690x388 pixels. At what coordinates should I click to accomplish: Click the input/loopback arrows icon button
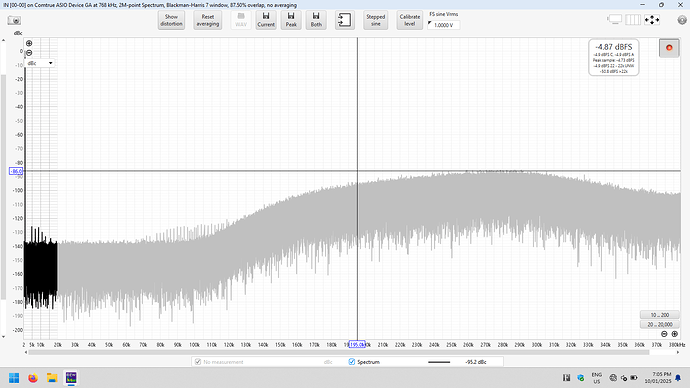[345, 20]
